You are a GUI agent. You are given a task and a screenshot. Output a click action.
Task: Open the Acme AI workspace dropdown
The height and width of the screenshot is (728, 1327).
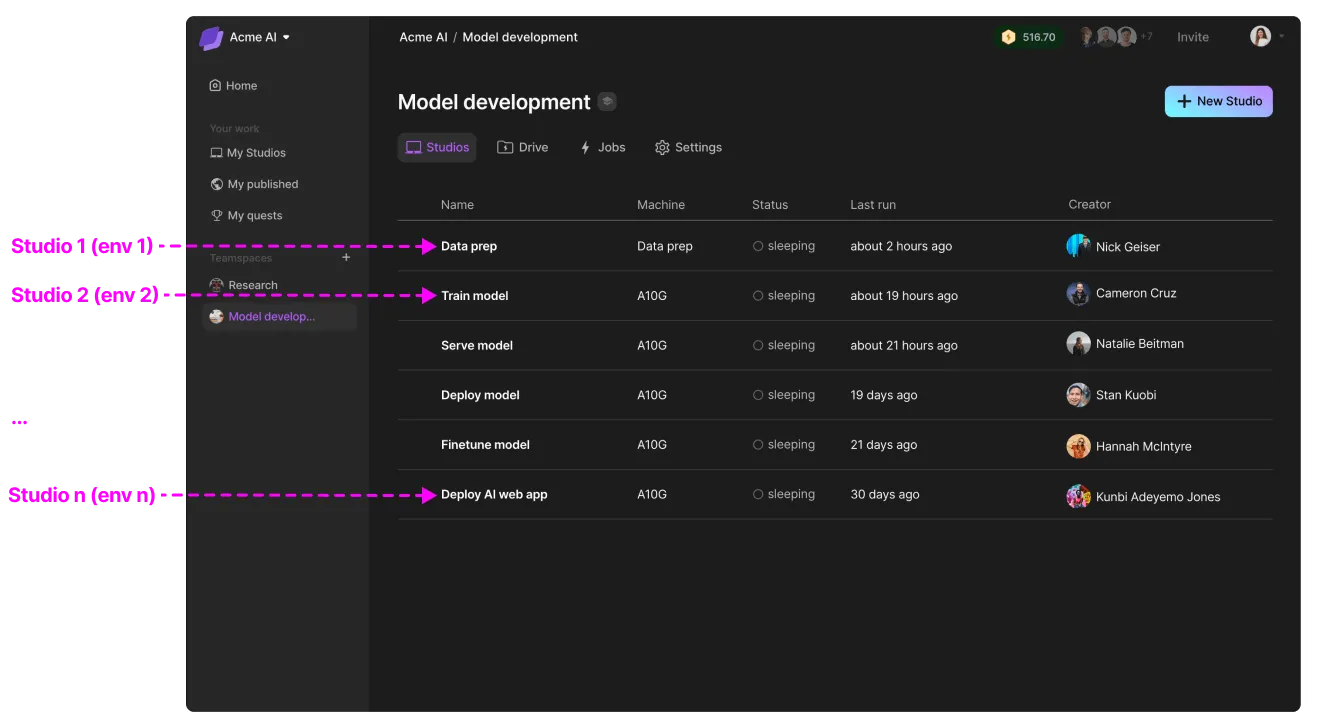[259, 37]
